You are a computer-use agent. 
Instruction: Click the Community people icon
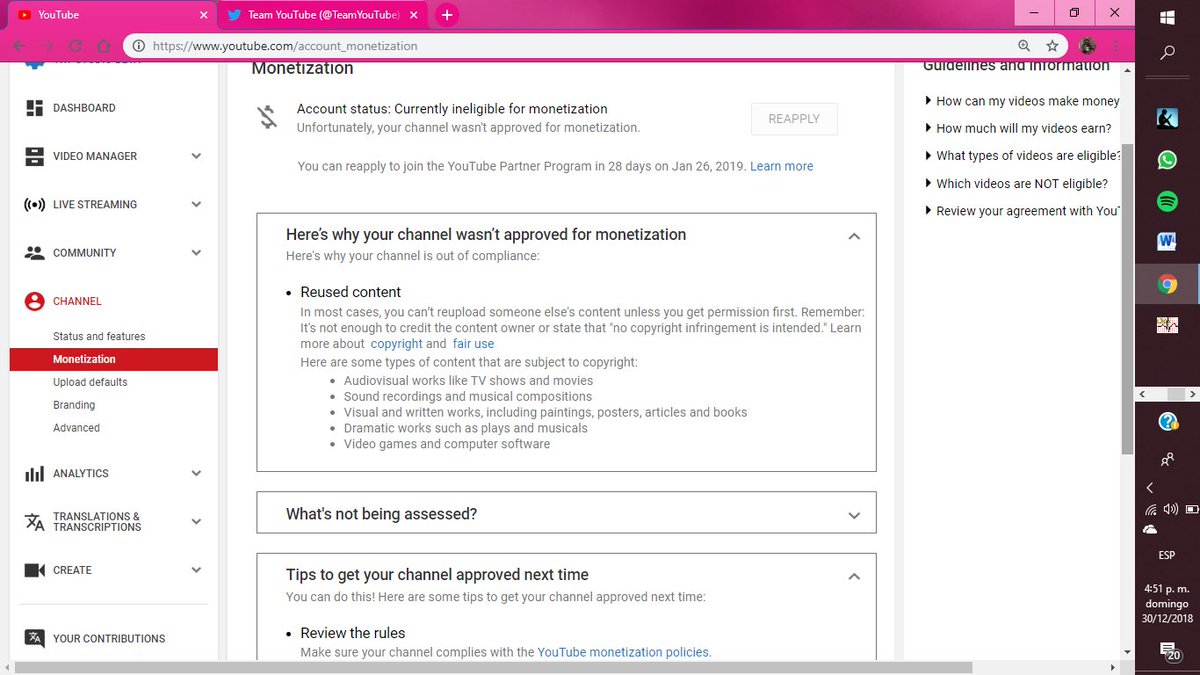(34, 253)
